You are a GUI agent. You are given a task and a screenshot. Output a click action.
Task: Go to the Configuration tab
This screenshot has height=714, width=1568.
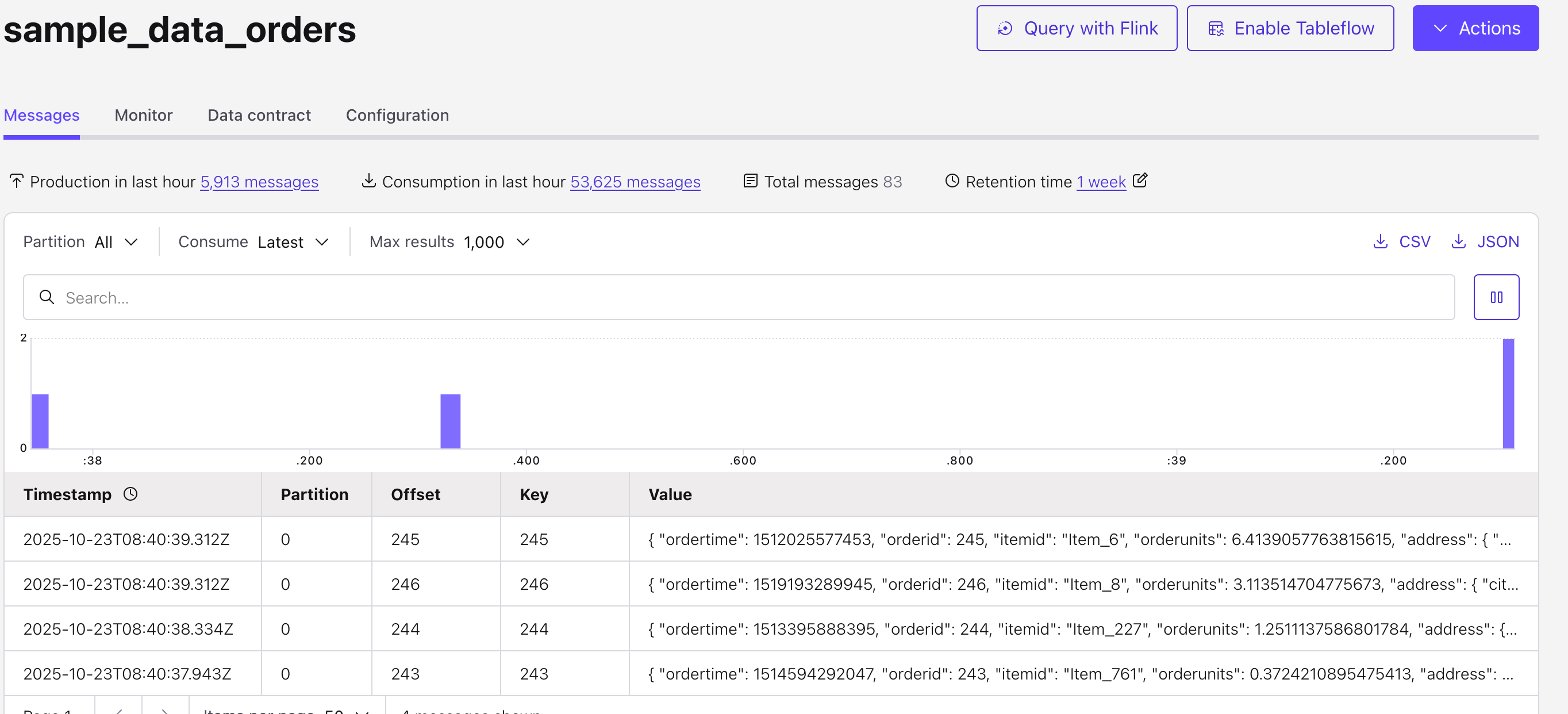pos(397,115)
